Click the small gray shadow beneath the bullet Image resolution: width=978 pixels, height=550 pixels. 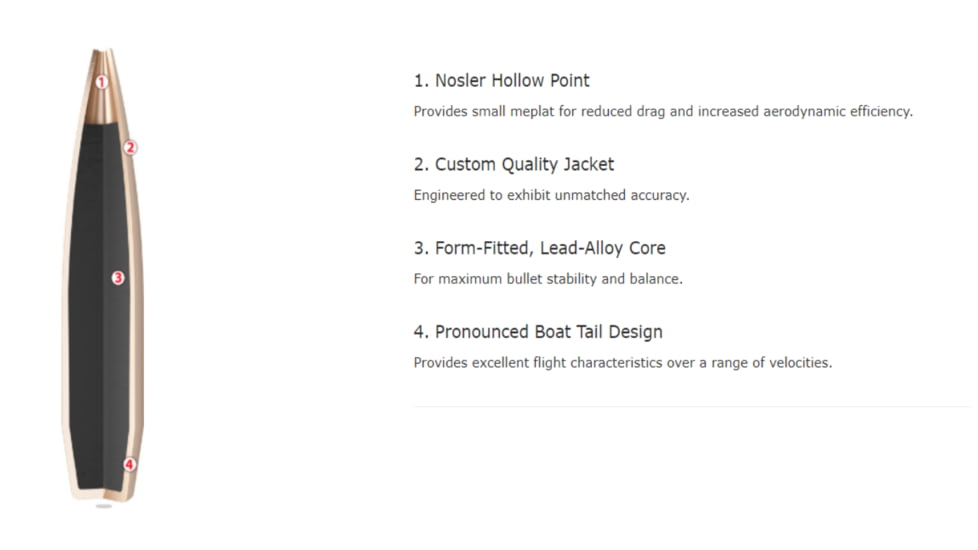point(103,506)
